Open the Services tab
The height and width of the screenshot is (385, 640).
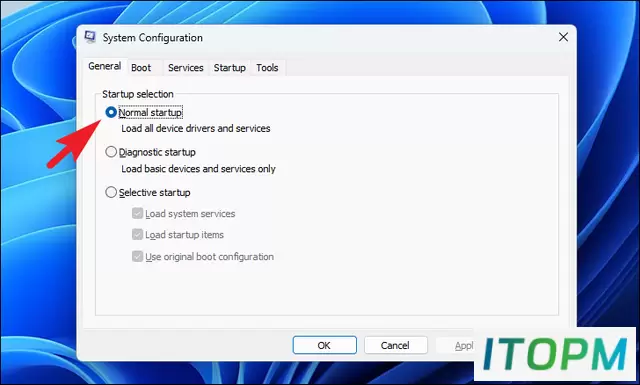[186, 68]
